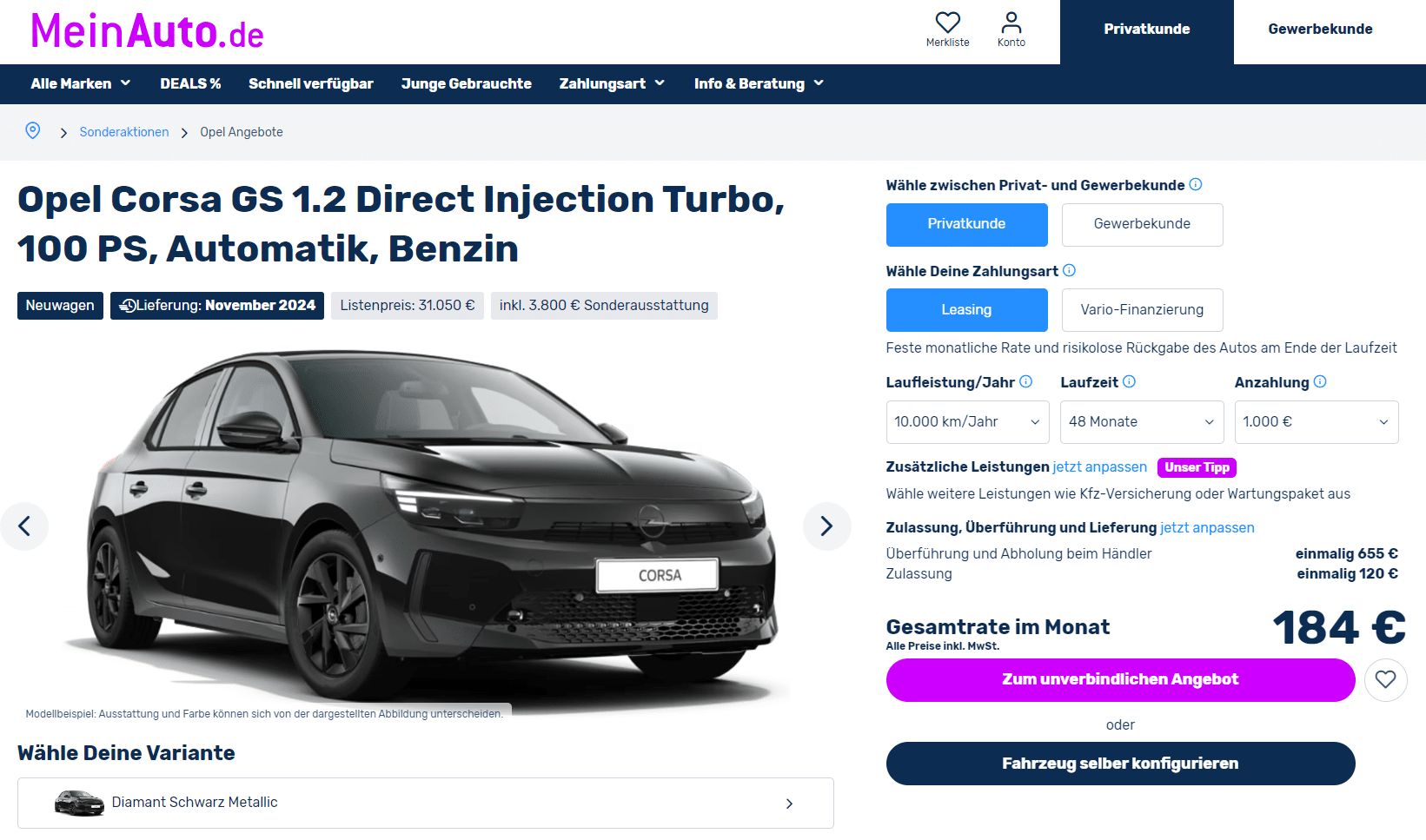Open Laufzeit 48 Monate dropdown
The height and width of the screenshot is (840, 1426).
[x=1142, y=422]
